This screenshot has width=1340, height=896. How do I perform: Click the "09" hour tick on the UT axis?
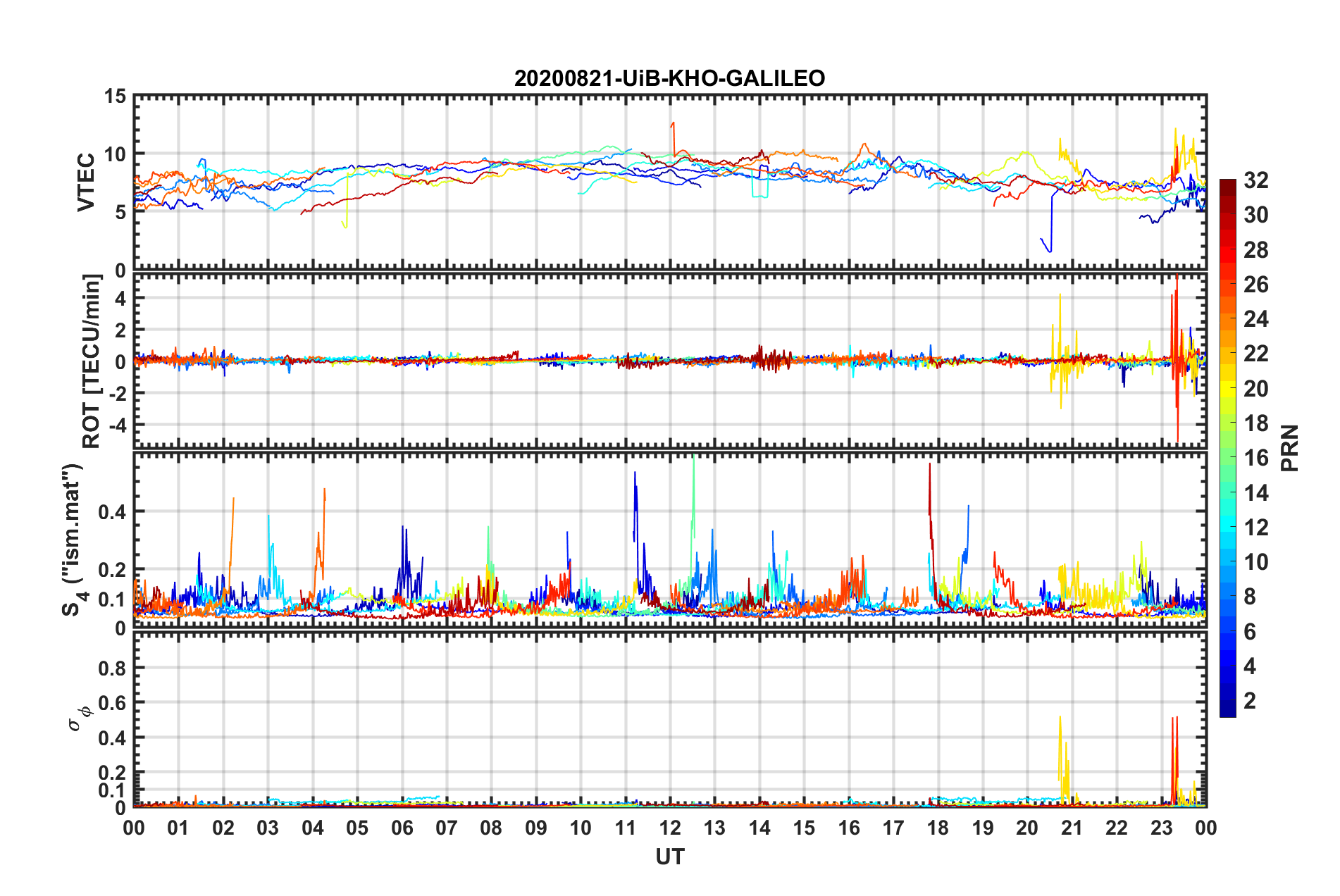point(536,828)
